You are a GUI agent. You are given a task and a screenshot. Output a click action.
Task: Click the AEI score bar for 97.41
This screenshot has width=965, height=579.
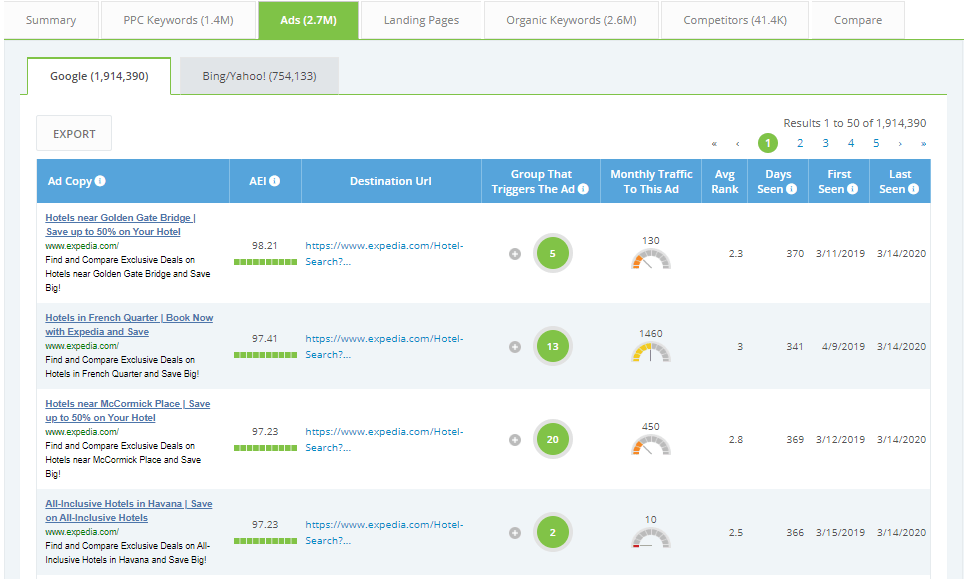coord(265,354)
